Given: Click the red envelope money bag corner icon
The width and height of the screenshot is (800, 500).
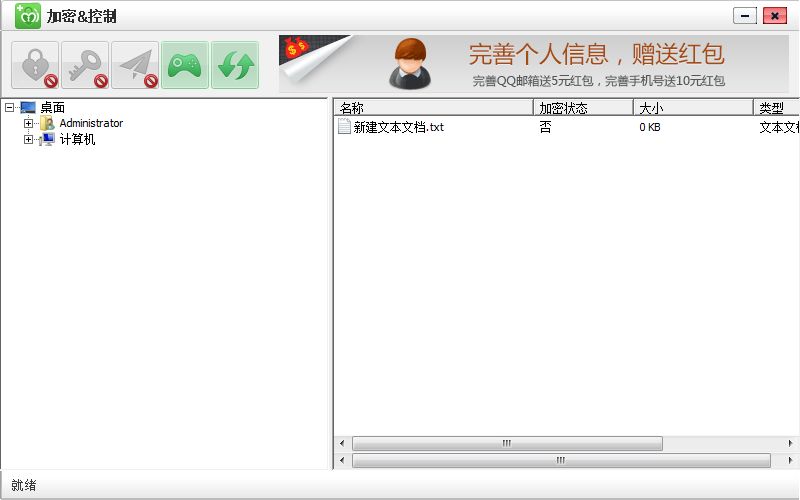Looking at the screenshot, I should point(296,48).
